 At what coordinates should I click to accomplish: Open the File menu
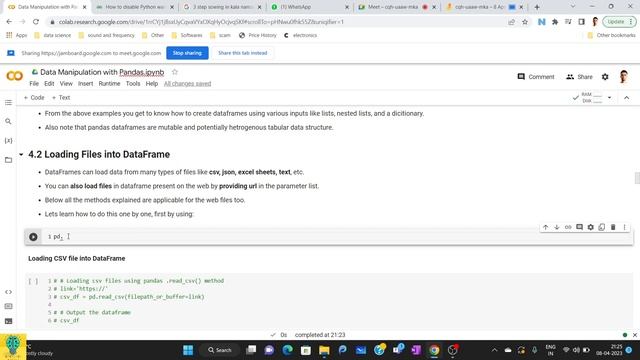[x=34, y=84]
